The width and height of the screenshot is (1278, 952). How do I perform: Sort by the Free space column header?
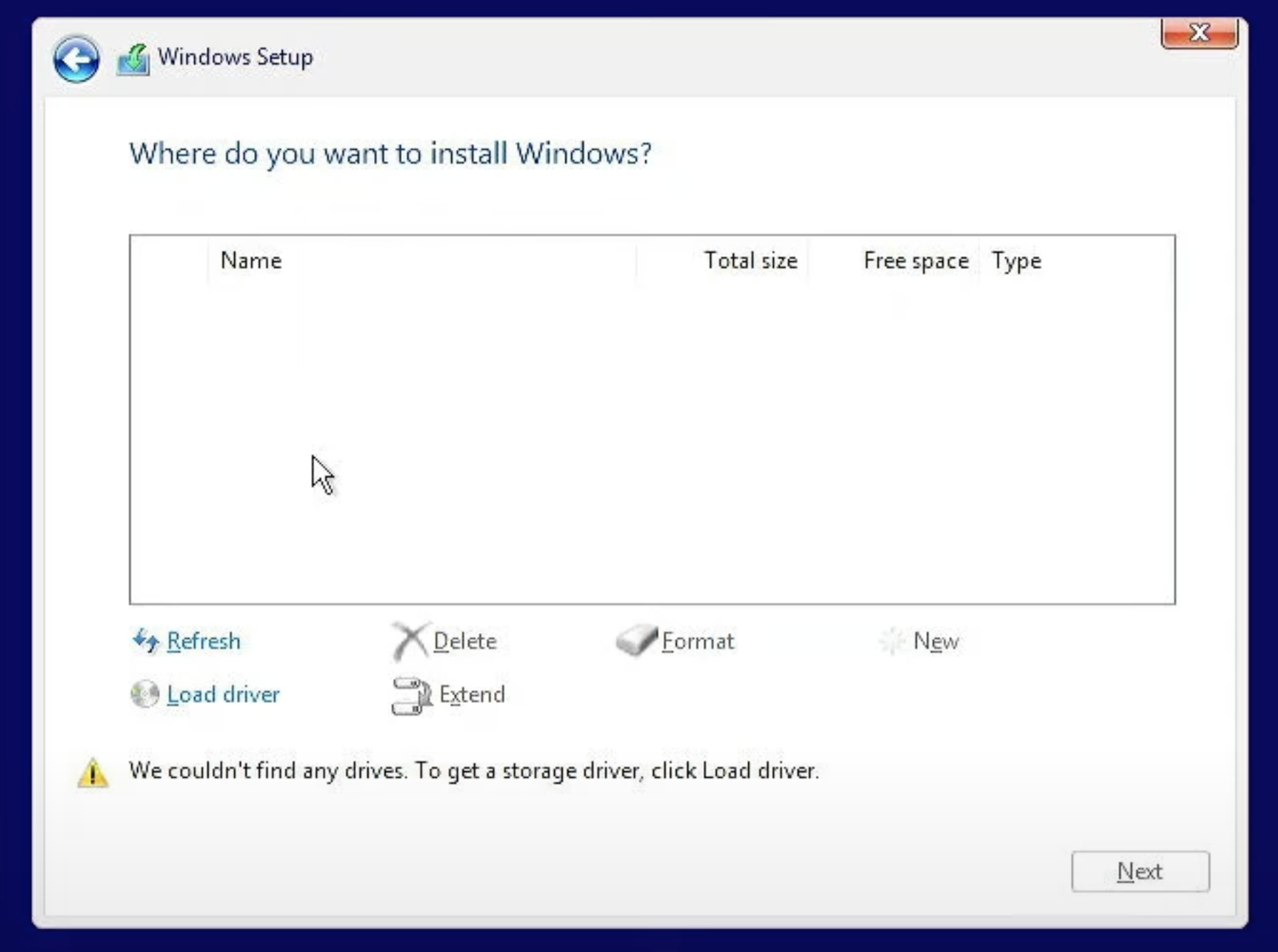893,260
